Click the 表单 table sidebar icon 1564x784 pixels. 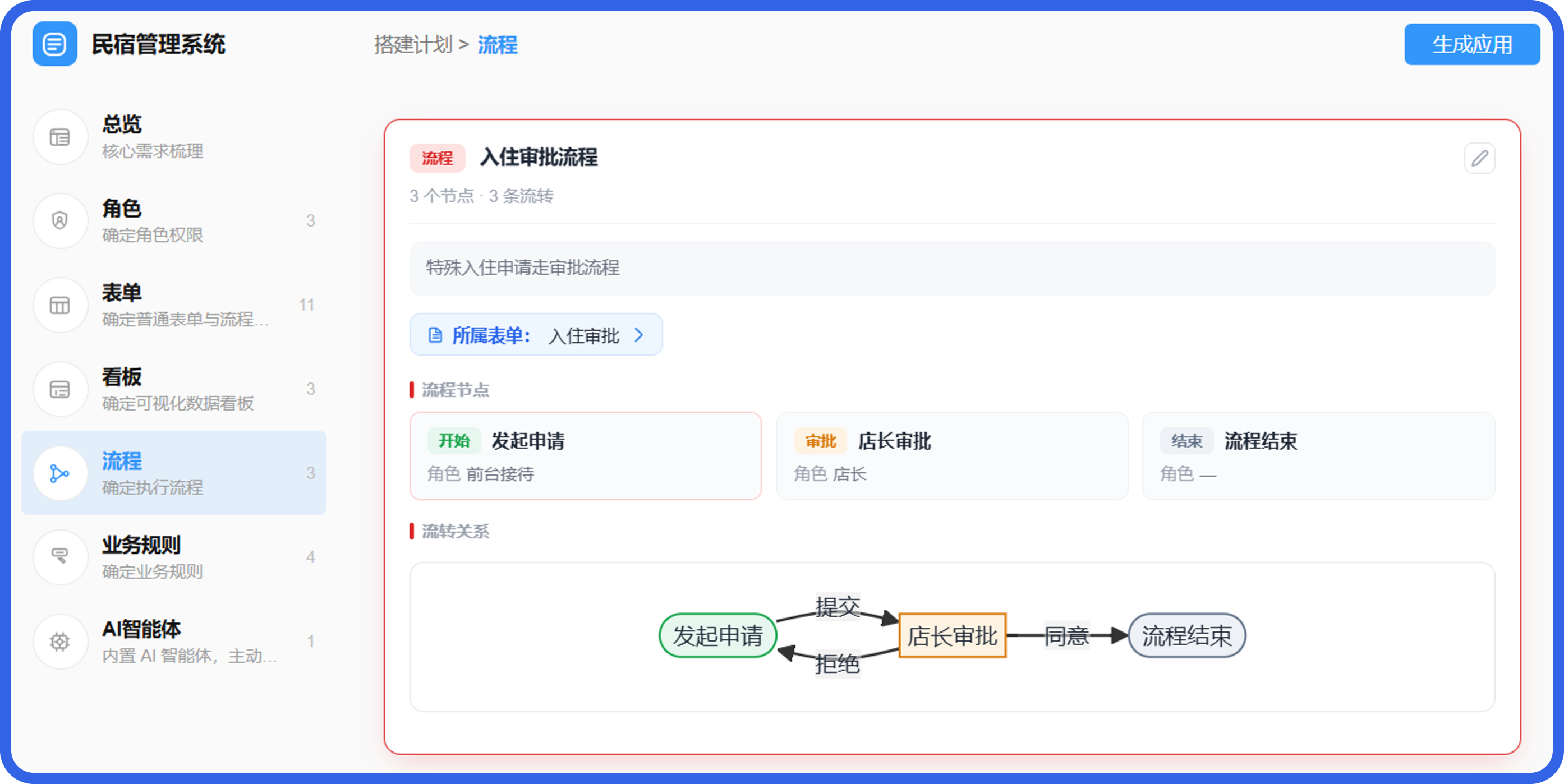point(59,305)
